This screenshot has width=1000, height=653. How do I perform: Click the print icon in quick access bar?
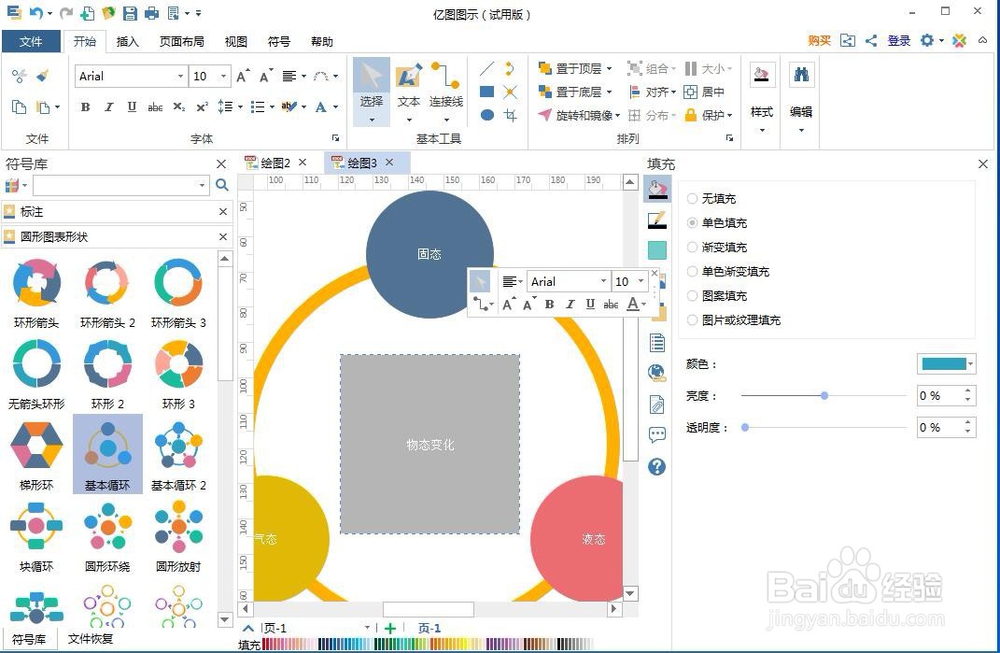coord(152,13)
